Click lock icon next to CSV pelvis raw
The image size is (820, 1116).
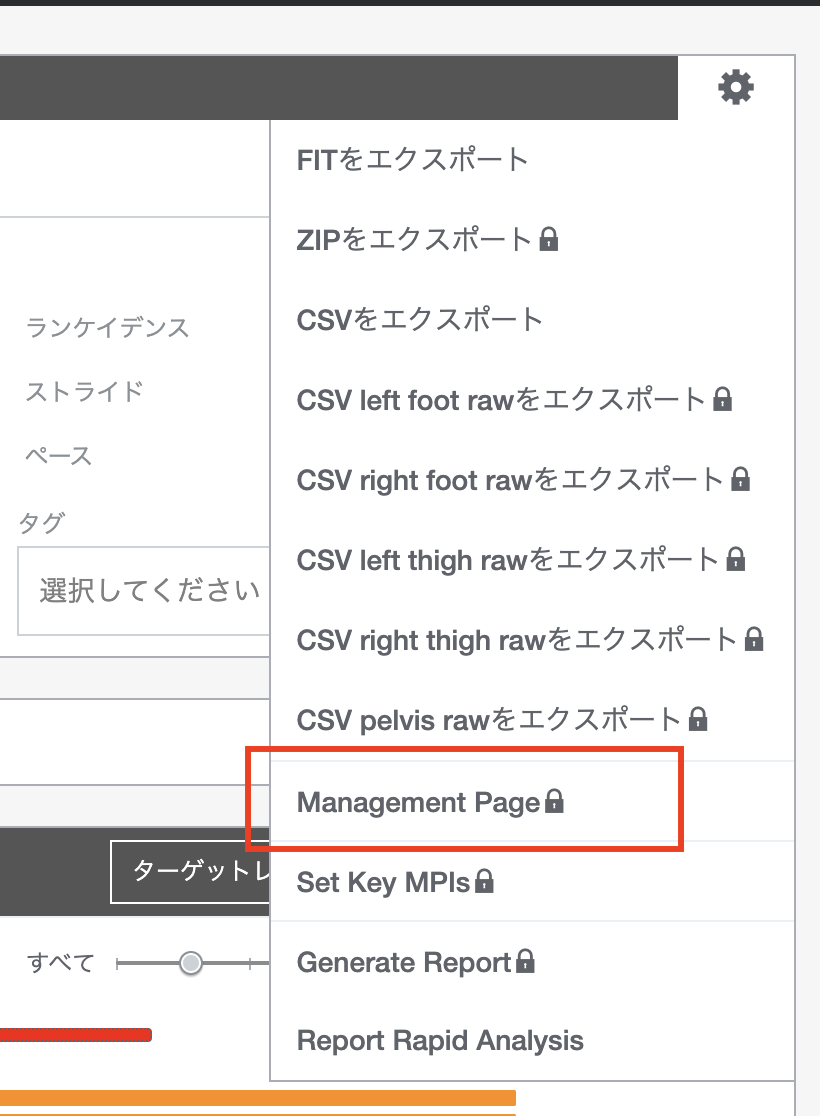698,718
